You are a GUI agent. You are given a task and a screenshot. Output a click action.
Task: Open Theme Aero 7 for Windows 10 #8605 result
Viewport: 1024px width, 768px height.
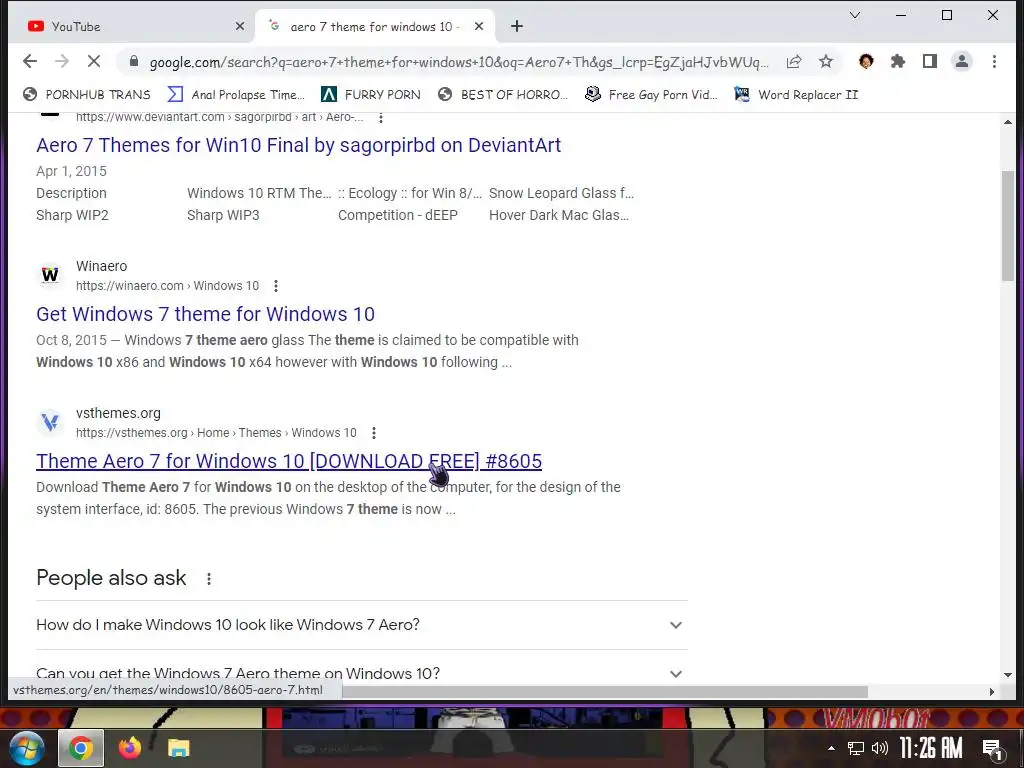(289, 461)
